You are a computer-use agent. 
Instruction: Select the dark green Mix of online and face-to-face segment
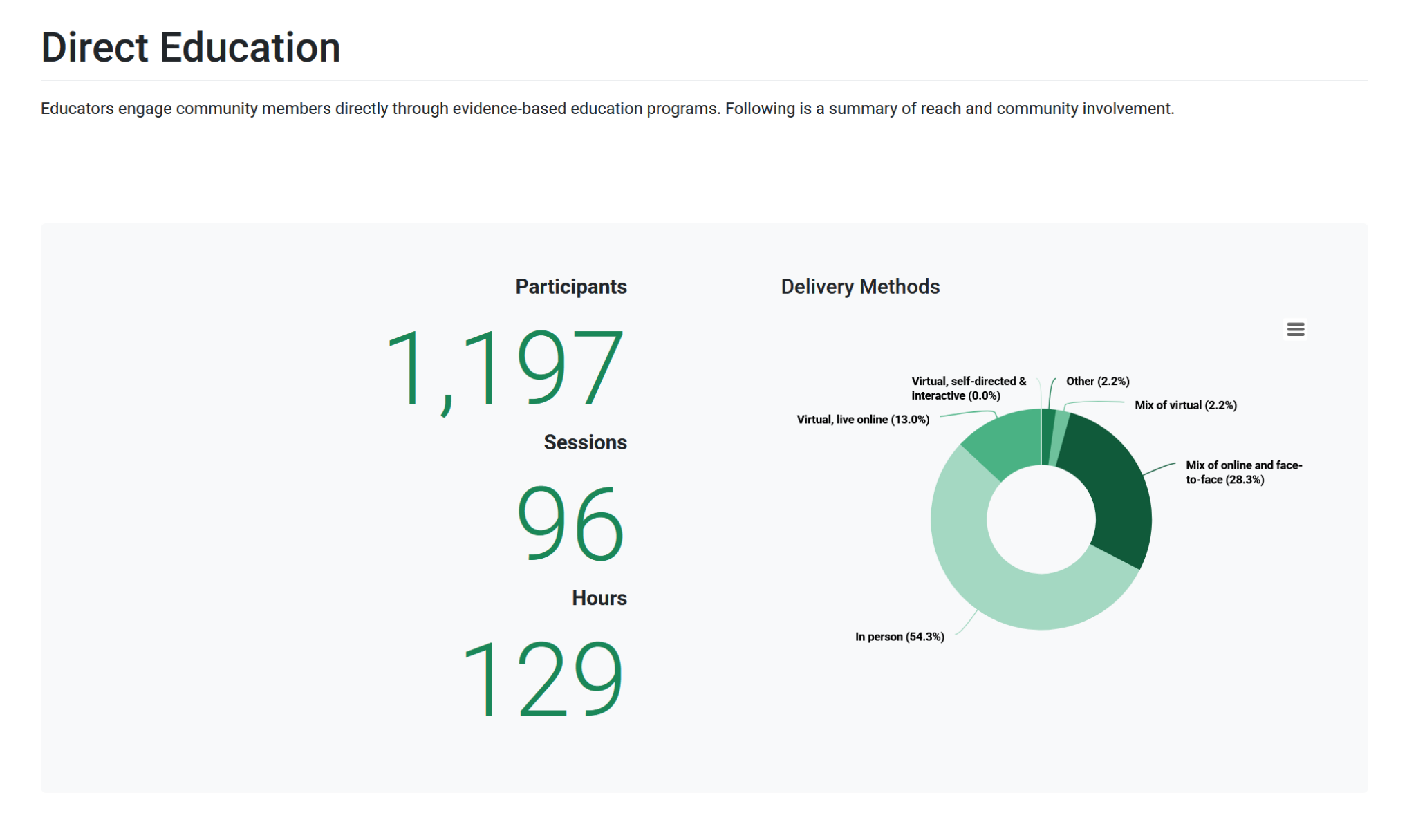[x=1113, y=484]
